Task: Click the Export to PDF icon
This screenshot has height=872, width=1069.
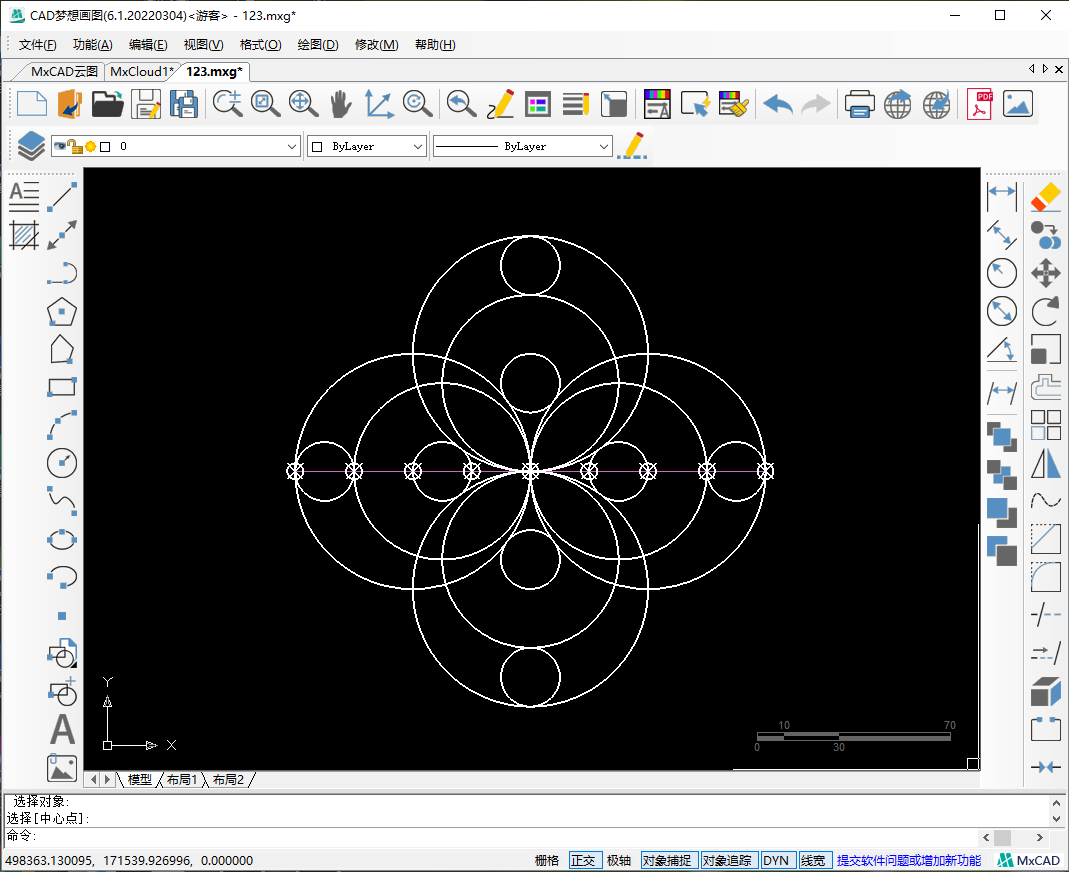Action: 979,104
